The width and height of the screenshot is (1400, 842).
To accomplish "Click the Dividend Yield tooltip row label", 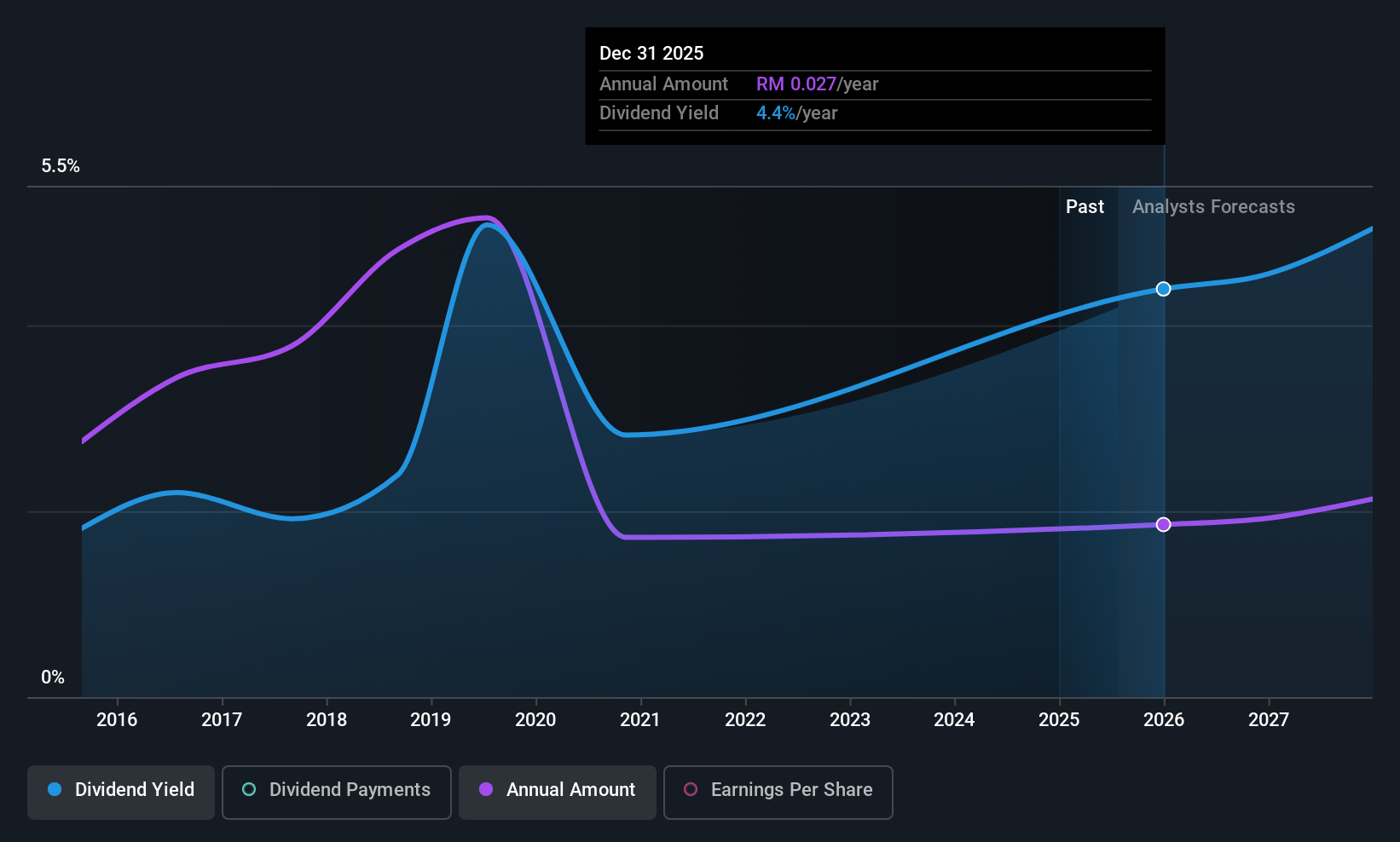I will click(659, 113).
